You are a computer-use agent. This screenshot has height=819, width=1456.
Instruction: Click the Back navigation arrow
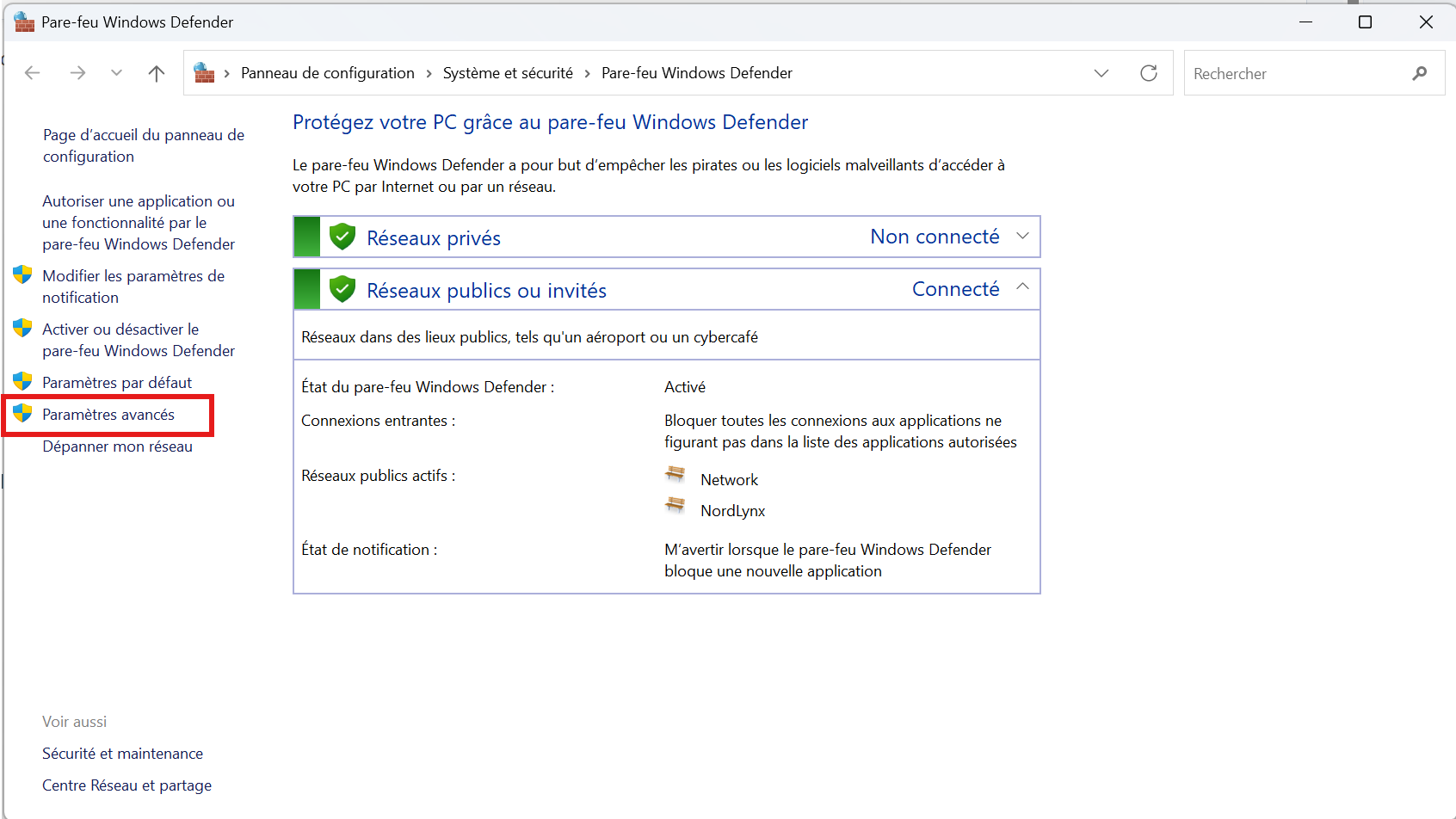(33, 73)
